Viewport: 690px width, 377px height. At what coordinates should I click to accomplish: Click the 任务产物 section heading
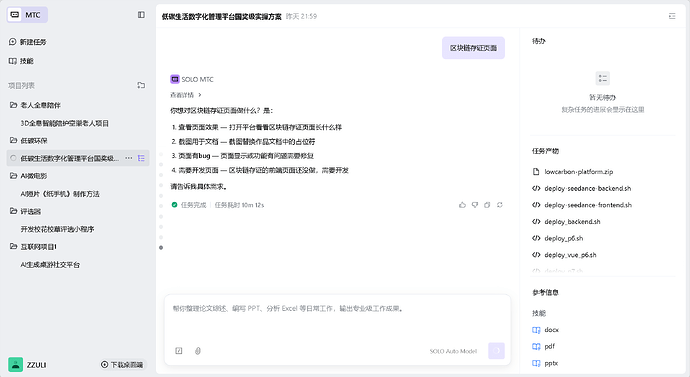tap(545, 151)
